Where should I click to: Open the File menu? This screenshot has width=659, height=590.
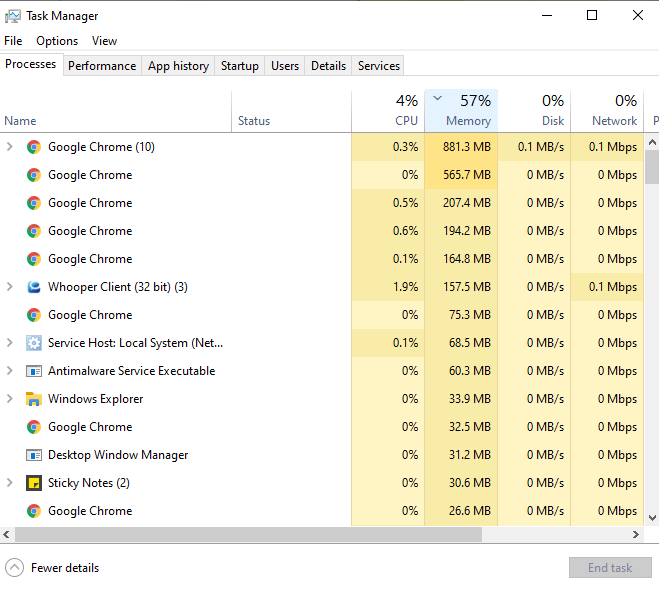click(13, 41)
